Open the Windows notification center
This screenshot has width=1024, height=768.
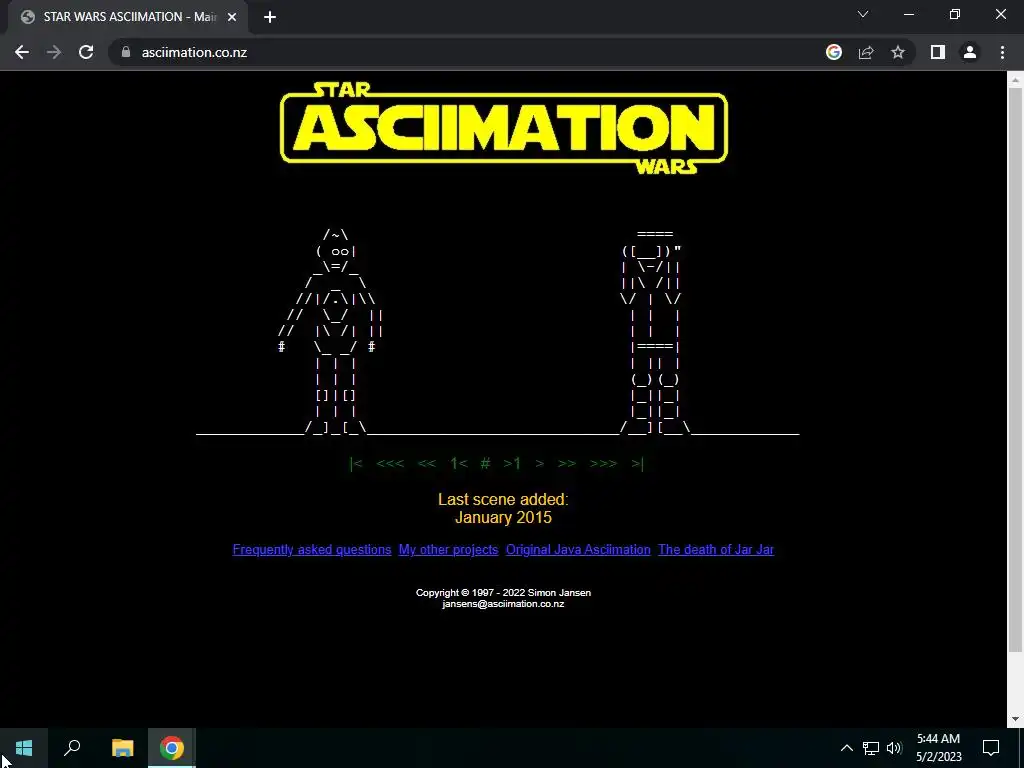[x=991, y=748]
